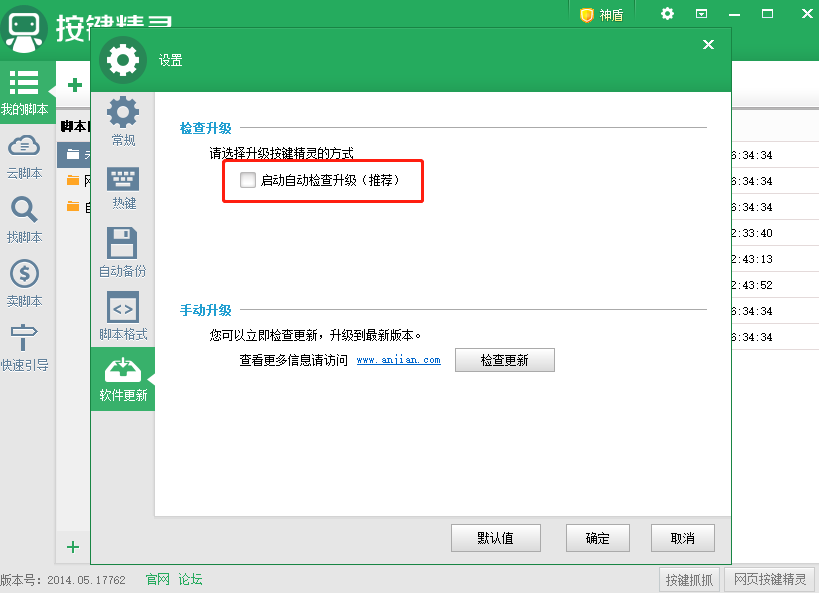Click the 按键抓抓 button
This screenshot has height=593, width=819.
click(689, 579)
